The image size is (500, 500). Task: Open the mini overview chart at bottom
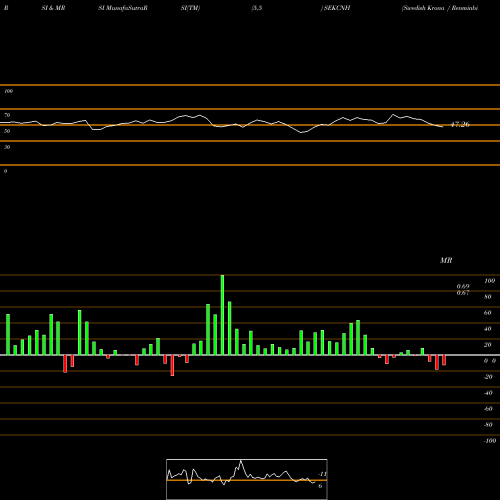coord(247,479)
